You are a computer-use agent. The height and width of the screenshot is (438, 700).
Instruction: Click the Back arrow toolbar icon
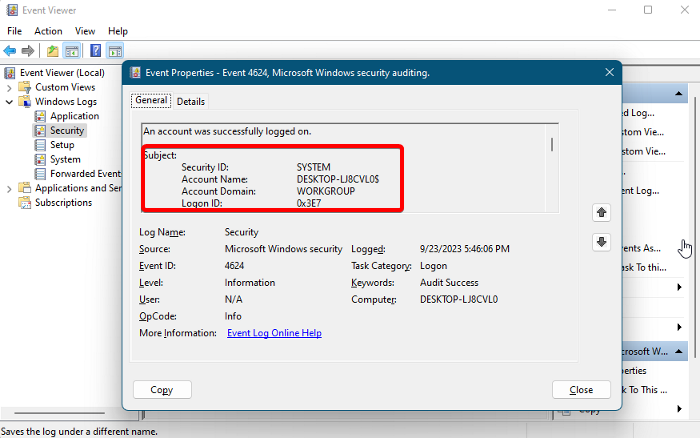point(9,51)
